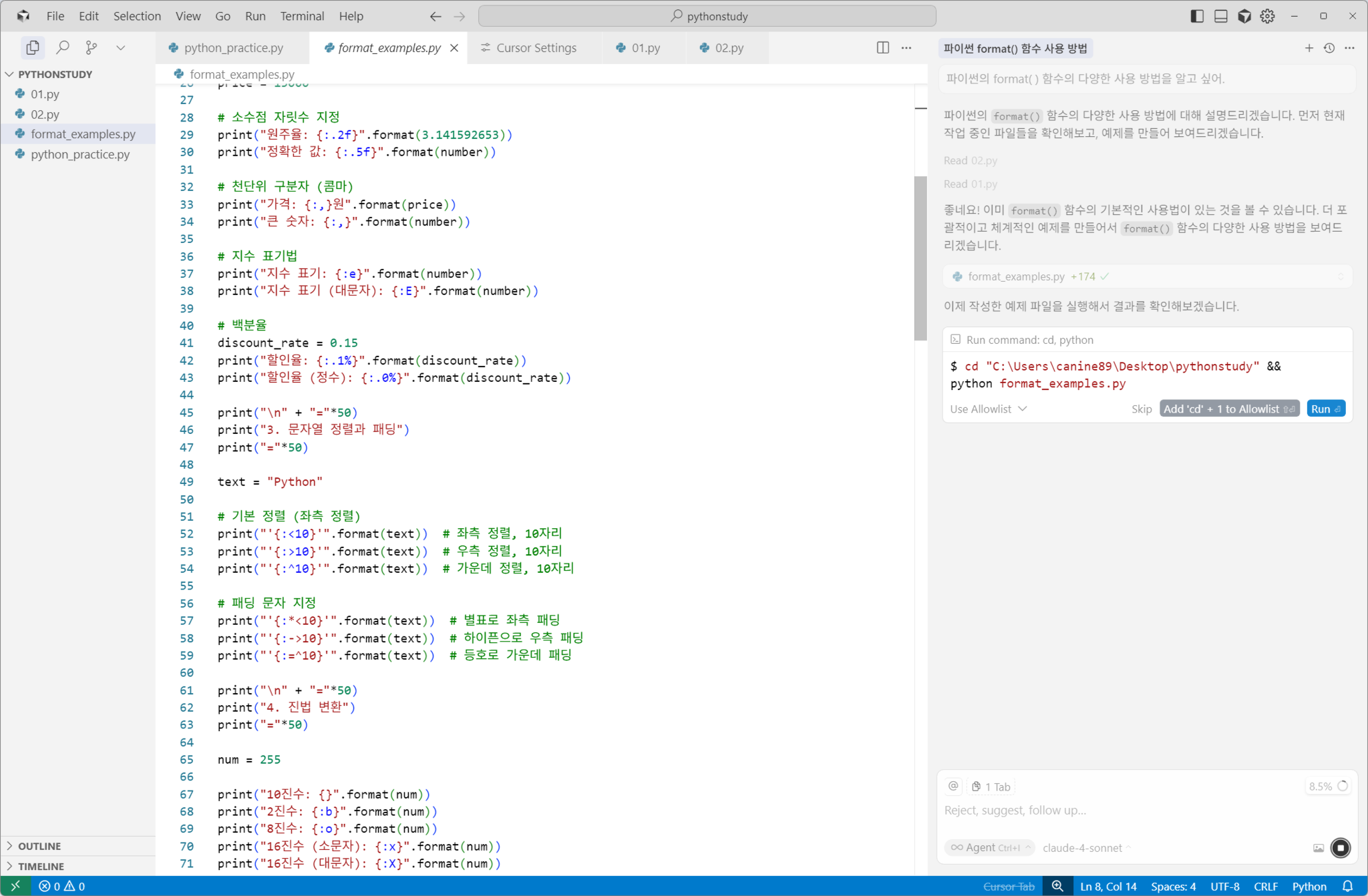Open editor more actions menu
Image resolution: width=1368 pixels, height=896 pixels.
click(906, 47)
